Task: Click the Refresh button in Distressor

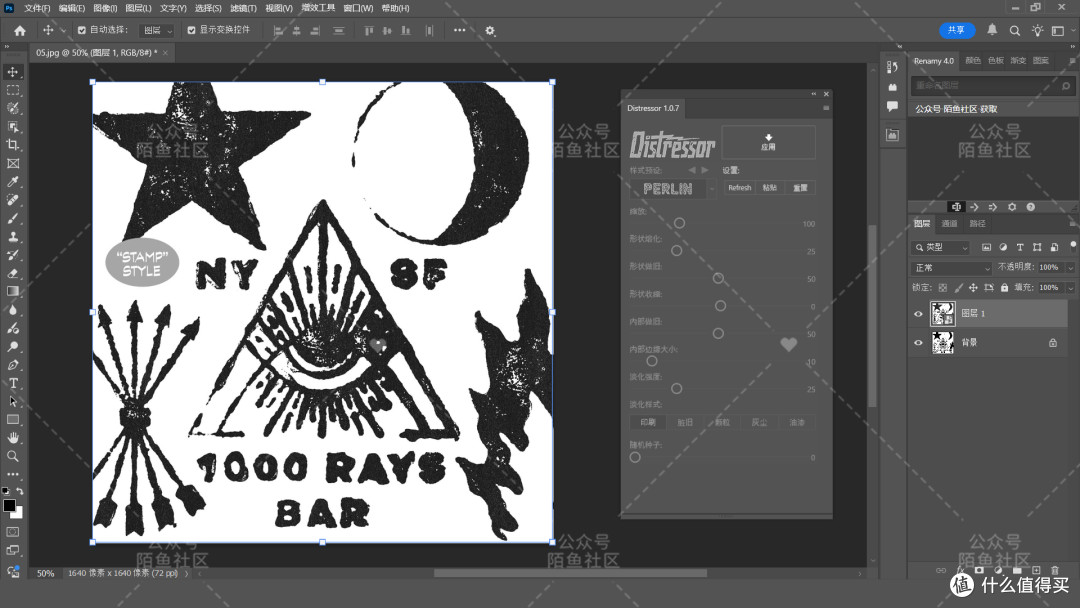Action: 740,188
